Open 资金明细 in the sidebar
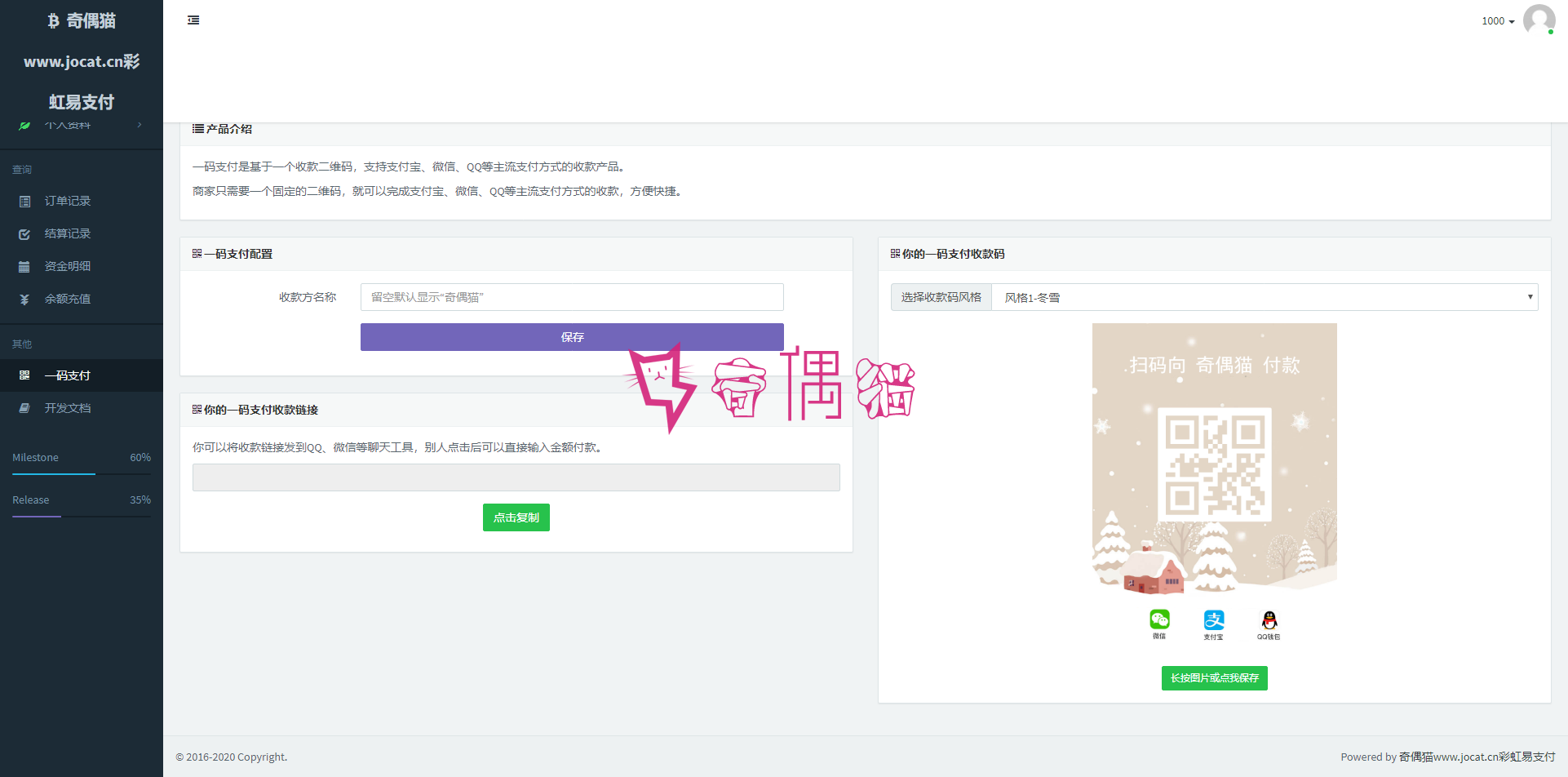The image size is (1568, 777). 82,266
